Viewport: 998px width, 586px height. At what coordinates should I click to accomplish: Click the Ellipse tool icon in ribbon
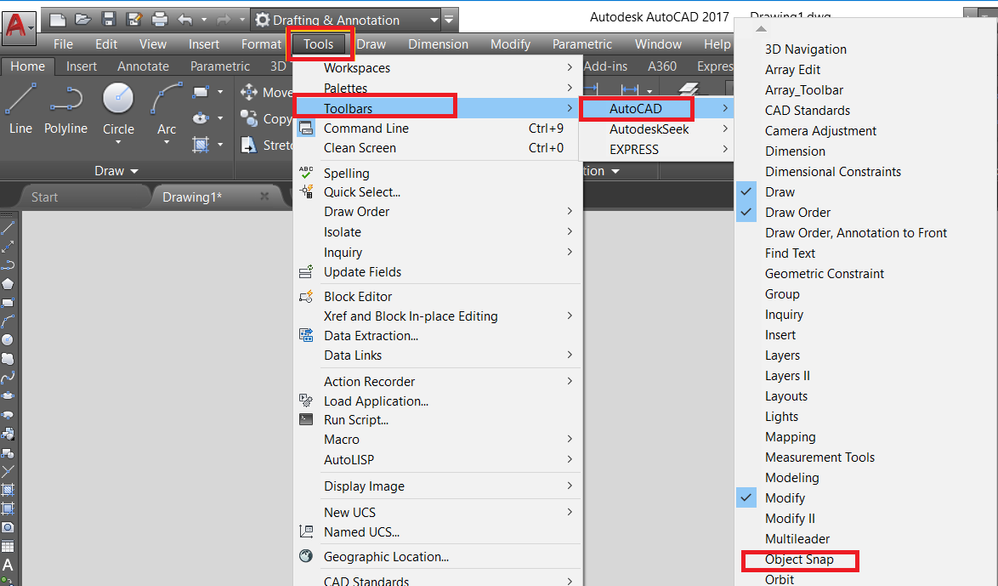(200, 118)
